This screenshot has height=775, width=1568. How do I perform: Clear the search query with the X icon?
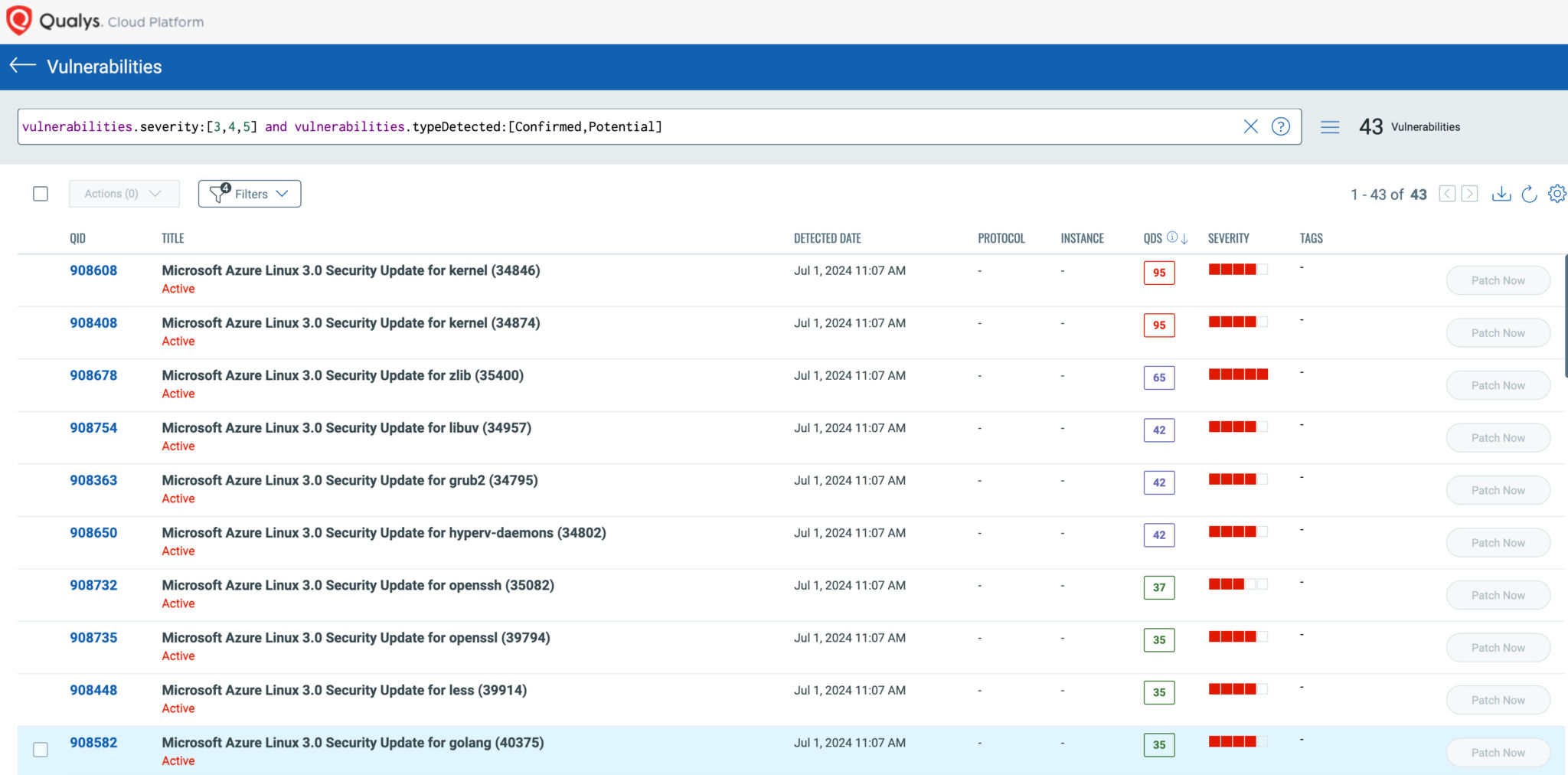click(x=1251, y=126)
